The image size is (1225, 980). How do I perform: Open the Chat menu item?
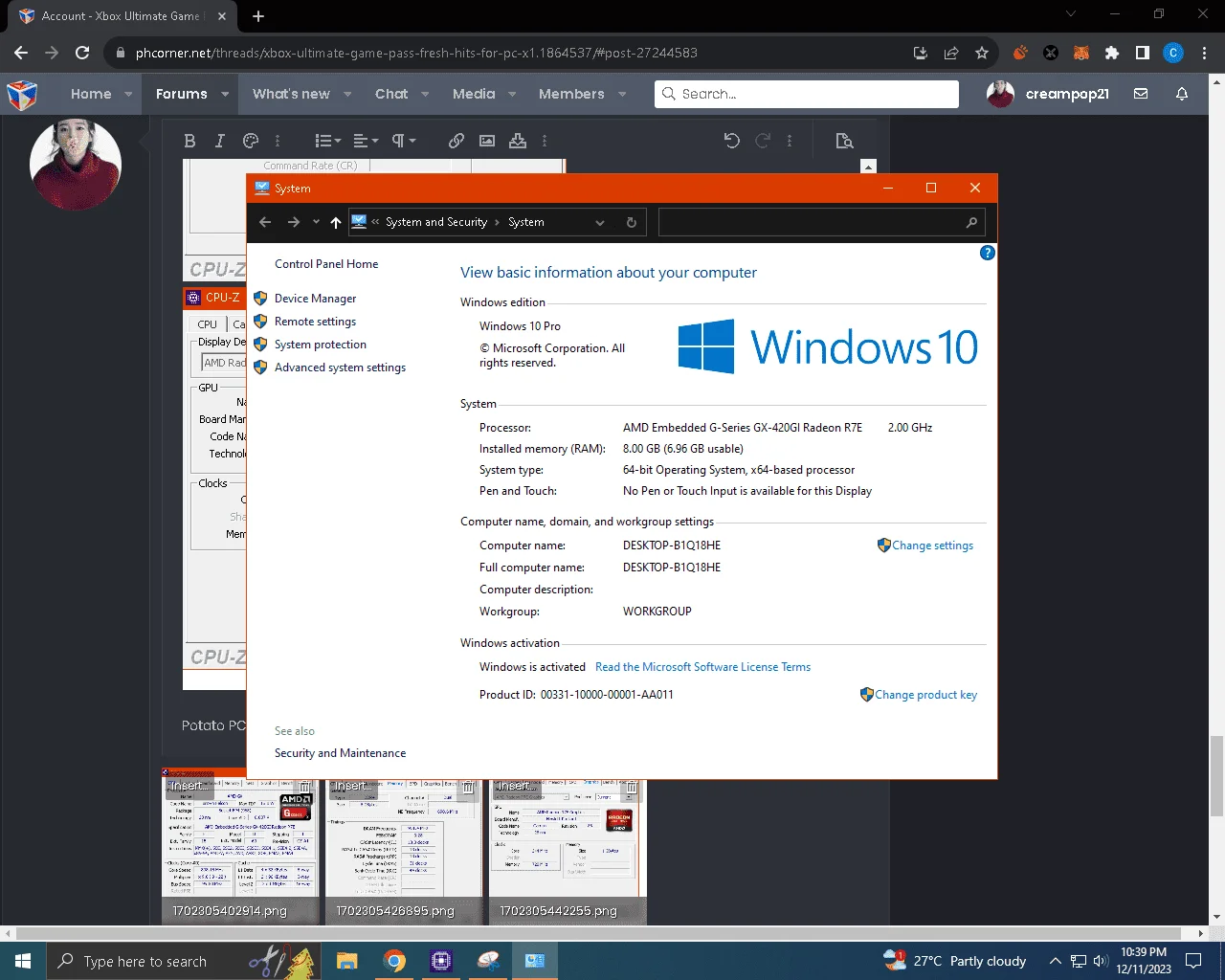391,94
